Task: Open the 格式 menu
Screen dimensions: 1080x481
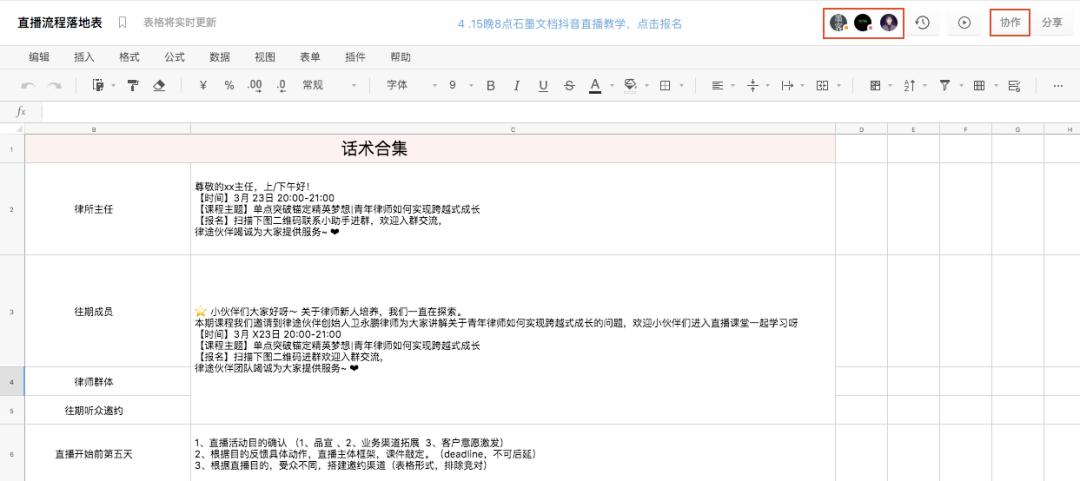Action: (x=129, y=57)
